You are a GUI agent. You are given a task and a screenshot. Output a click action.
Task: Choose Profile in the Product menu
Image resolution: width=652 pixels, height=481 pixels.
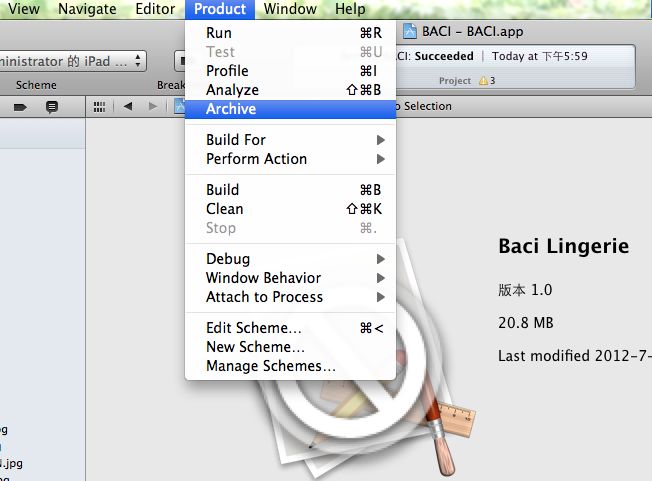pos(290,71)
